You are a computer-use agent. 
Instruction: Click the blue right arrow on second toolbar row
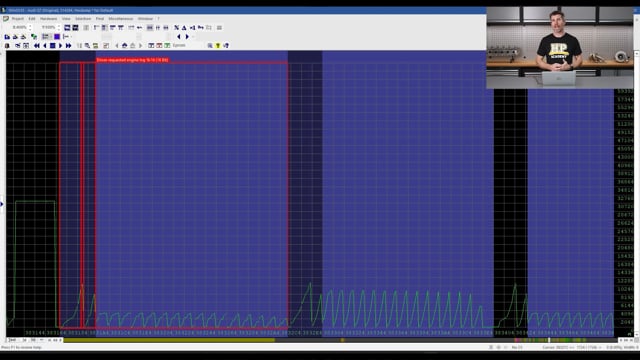187,37
